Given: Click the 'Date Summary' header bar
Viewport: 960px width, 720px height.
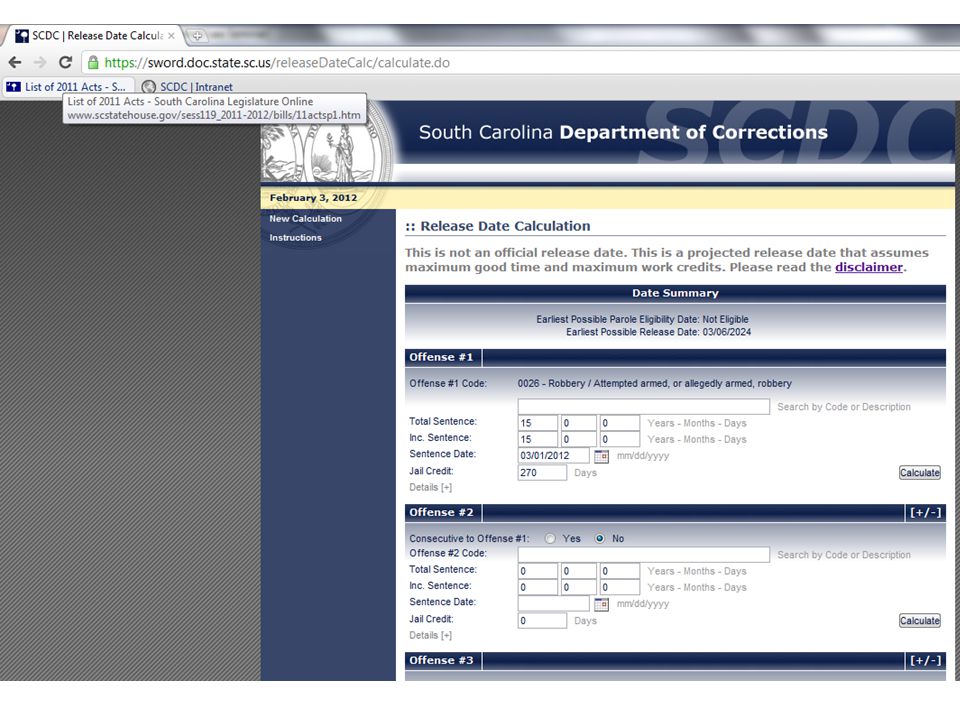Looking at the screenshot, I should 675,293.
